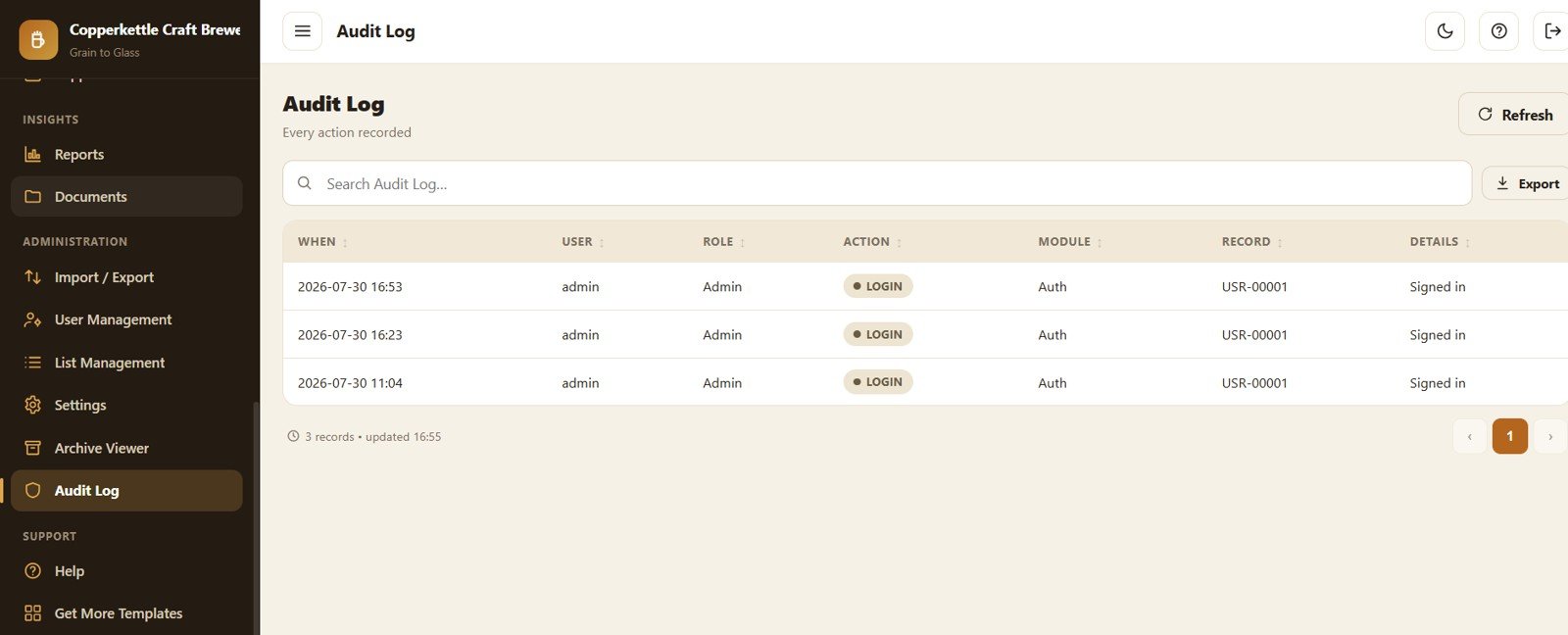Sort by WHEN column

323,242
